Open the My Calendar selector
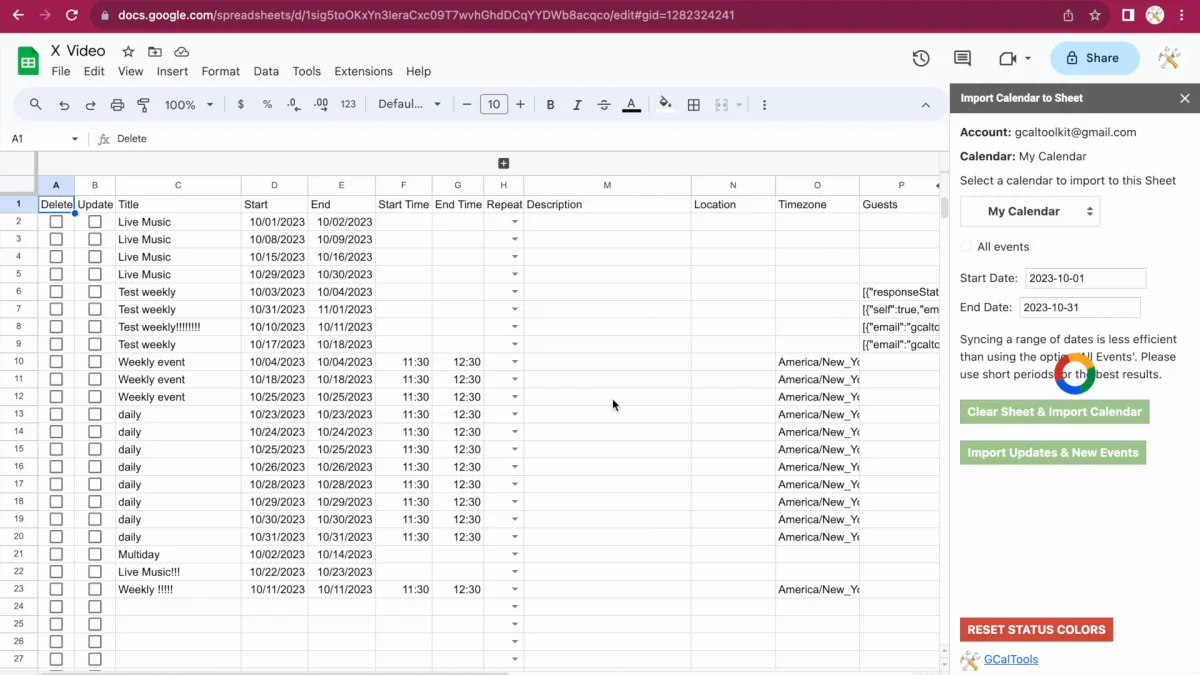 1030,211
